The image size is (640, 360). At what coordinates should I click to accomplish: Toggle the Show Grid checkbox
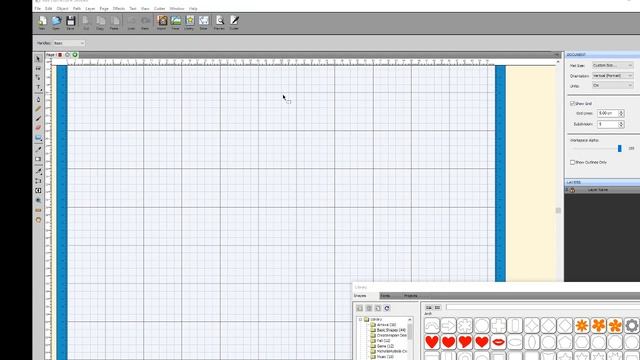click(572, 104)
